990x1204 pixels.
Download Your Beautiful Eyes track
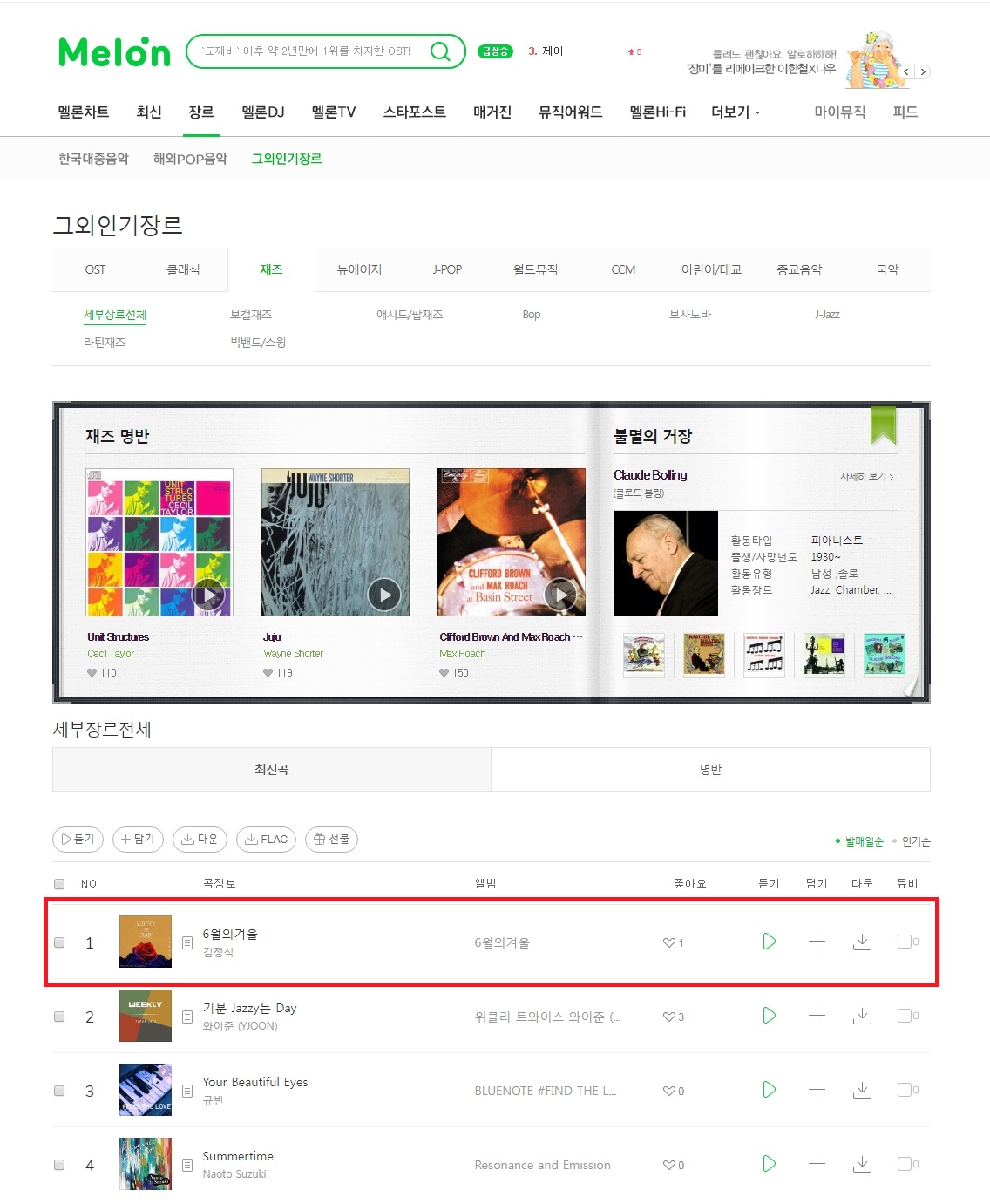[862, 1090]
